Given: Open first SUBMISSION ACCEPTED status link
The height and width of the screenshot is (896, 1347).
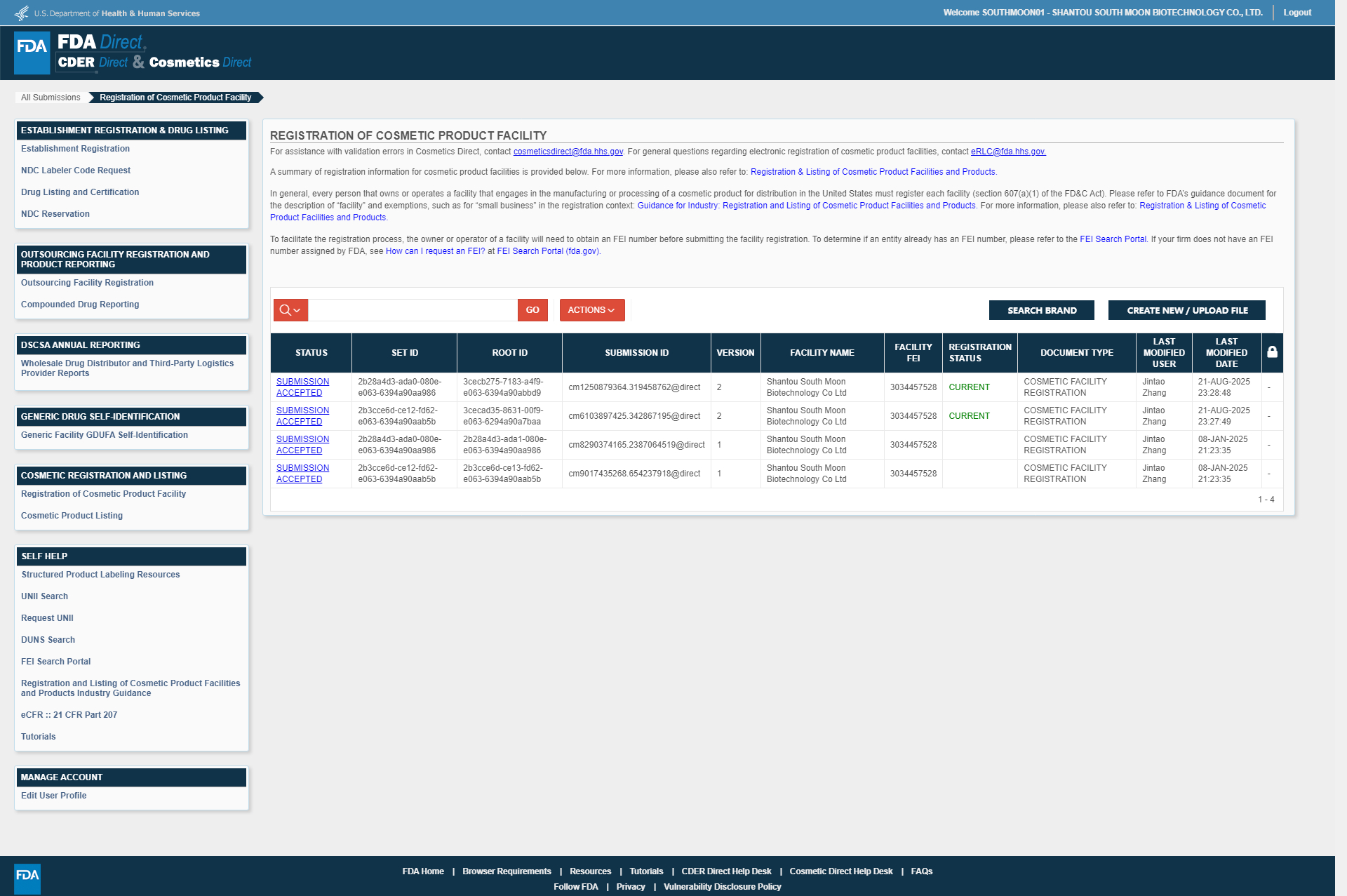Looking at the screenshot, I should coord(302,387).
